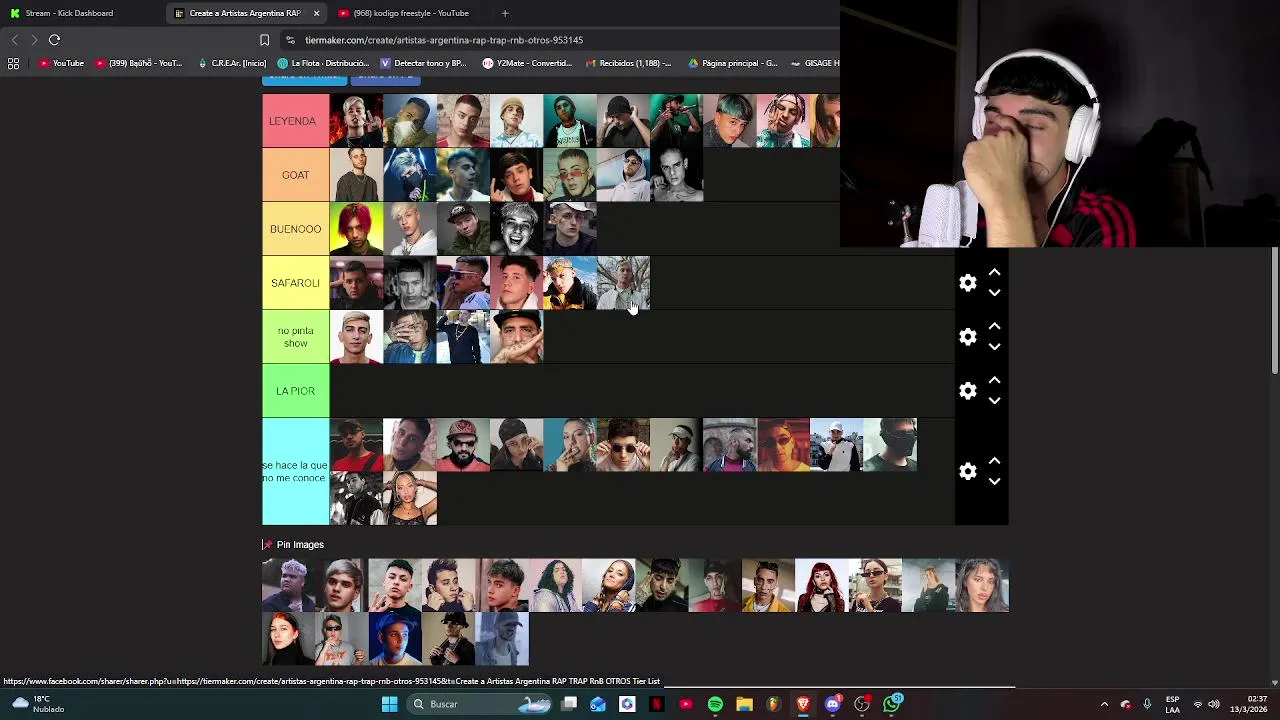Open settings gear for se hace la que no me conoce row

click(x=967, y=472)
